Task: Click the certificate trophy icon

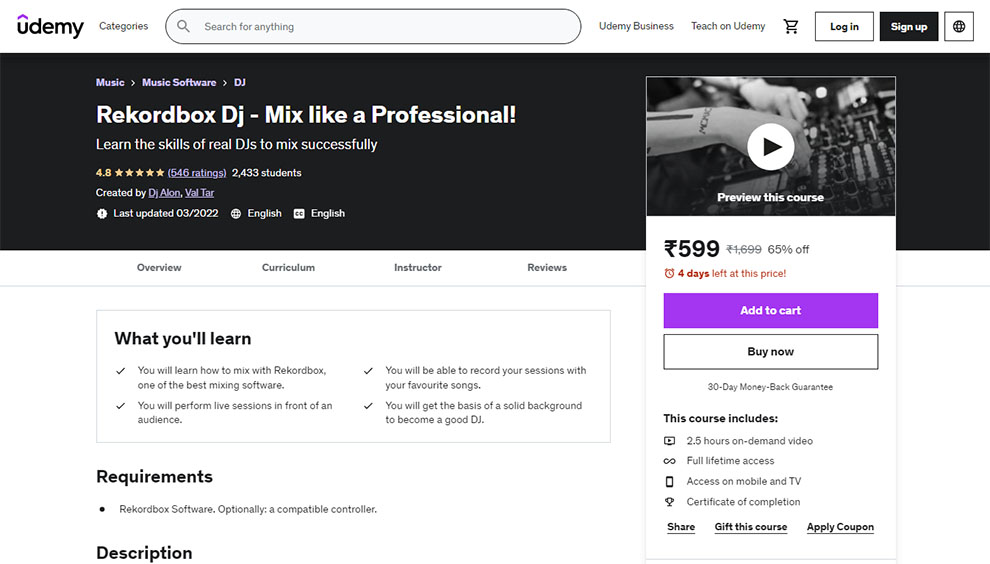Action: 669,501
